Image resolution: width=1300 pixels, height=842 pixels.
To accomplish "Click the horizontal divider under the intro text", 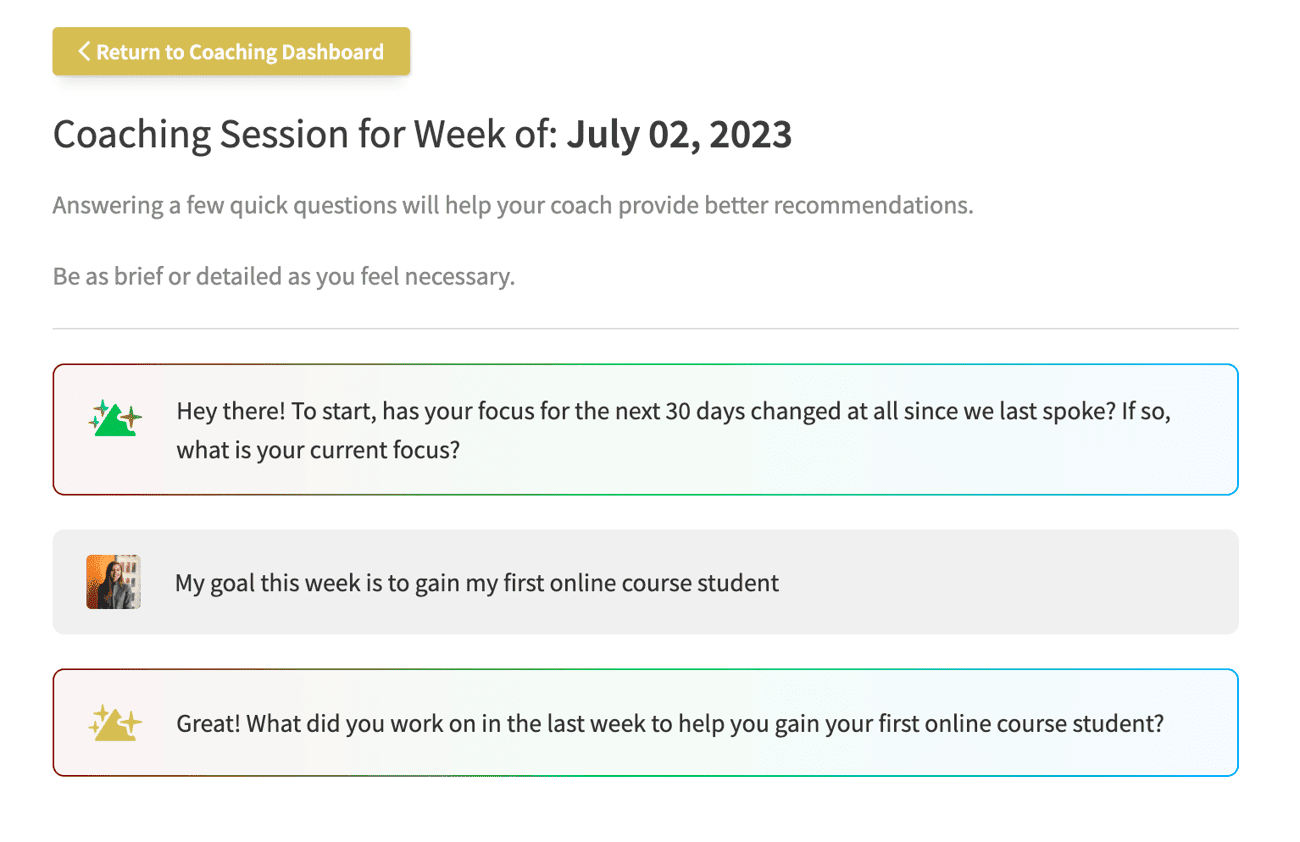I will 646,328.
